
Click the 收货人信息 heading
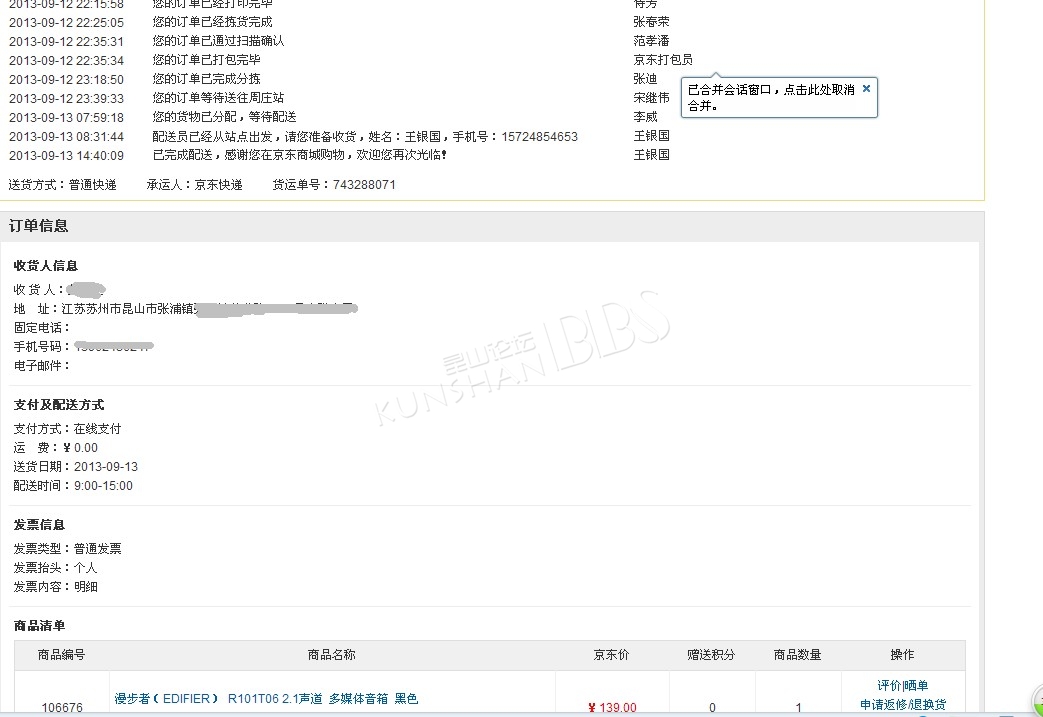(x=46, y=265)
